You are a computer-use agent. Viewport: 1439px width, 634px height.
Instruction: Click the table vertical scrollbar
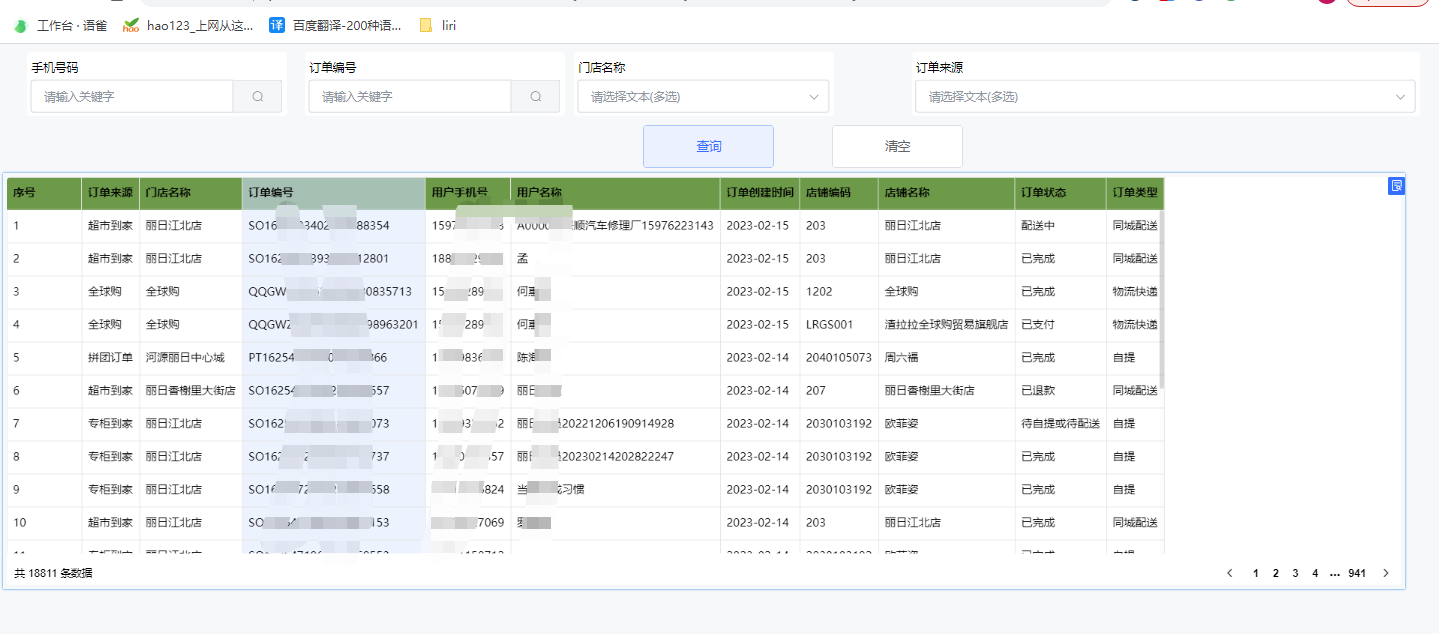[x=1162, y=300]
